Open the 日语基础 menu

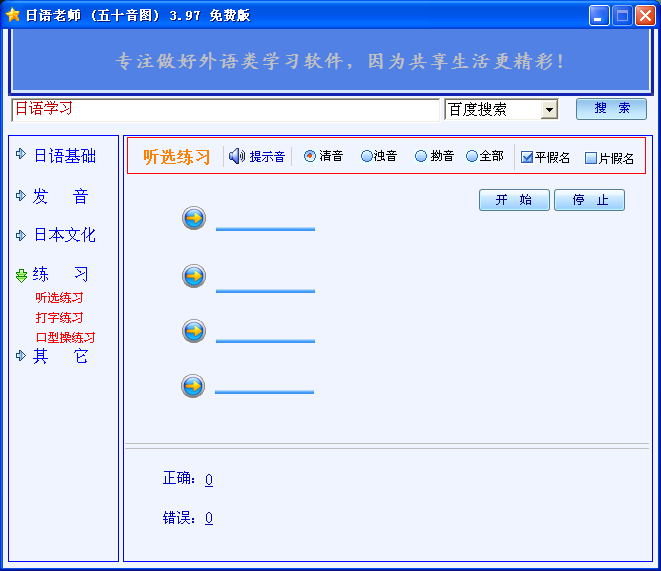[65, 155]
